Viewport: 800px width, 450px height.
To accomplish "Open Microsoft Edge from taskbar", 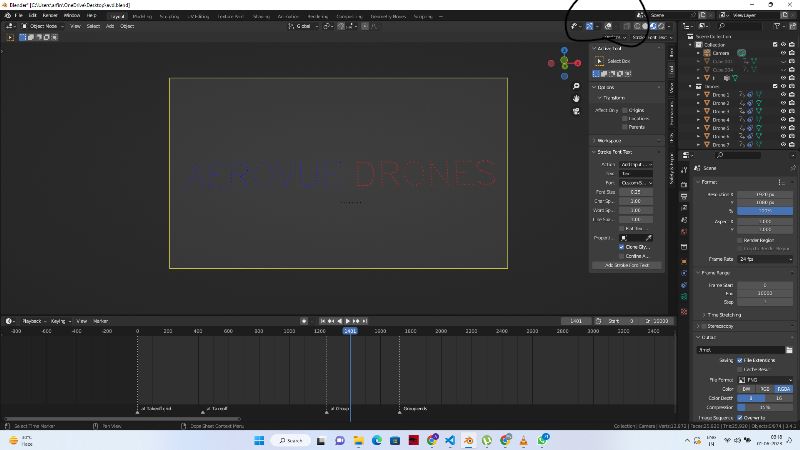I will pos(377,440).
